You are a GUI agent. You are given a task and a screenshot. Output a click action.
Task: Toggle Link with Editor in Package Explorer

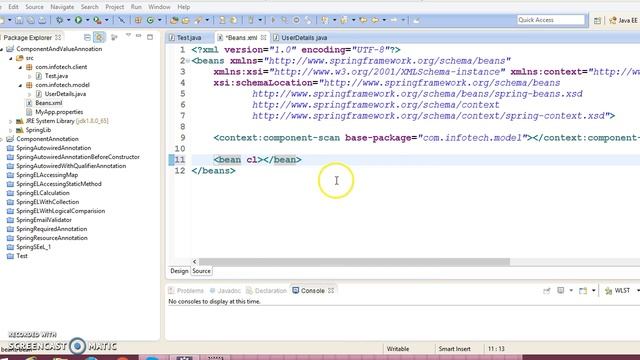(x=99, y=38)
